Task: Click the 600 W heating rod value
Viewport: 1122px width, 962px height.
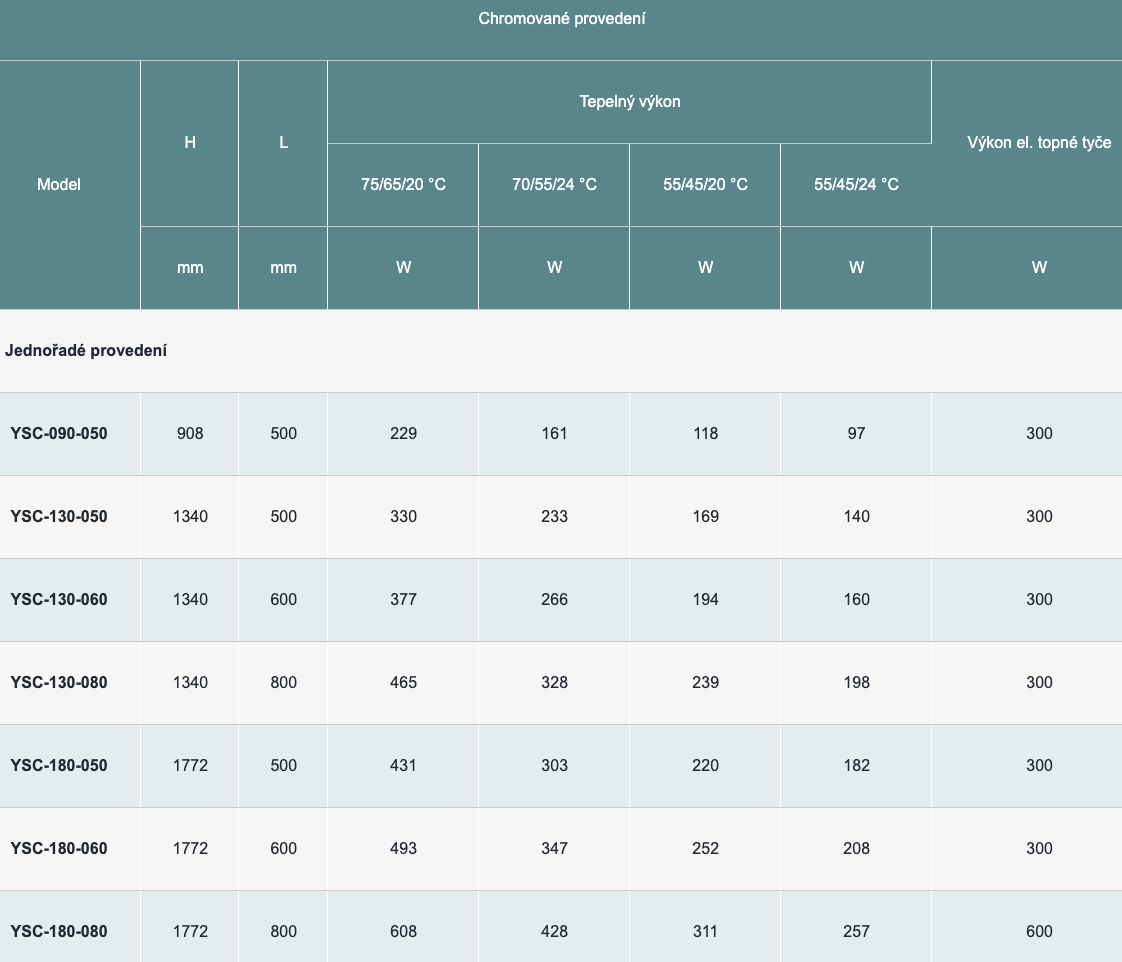Action: 1039,931
